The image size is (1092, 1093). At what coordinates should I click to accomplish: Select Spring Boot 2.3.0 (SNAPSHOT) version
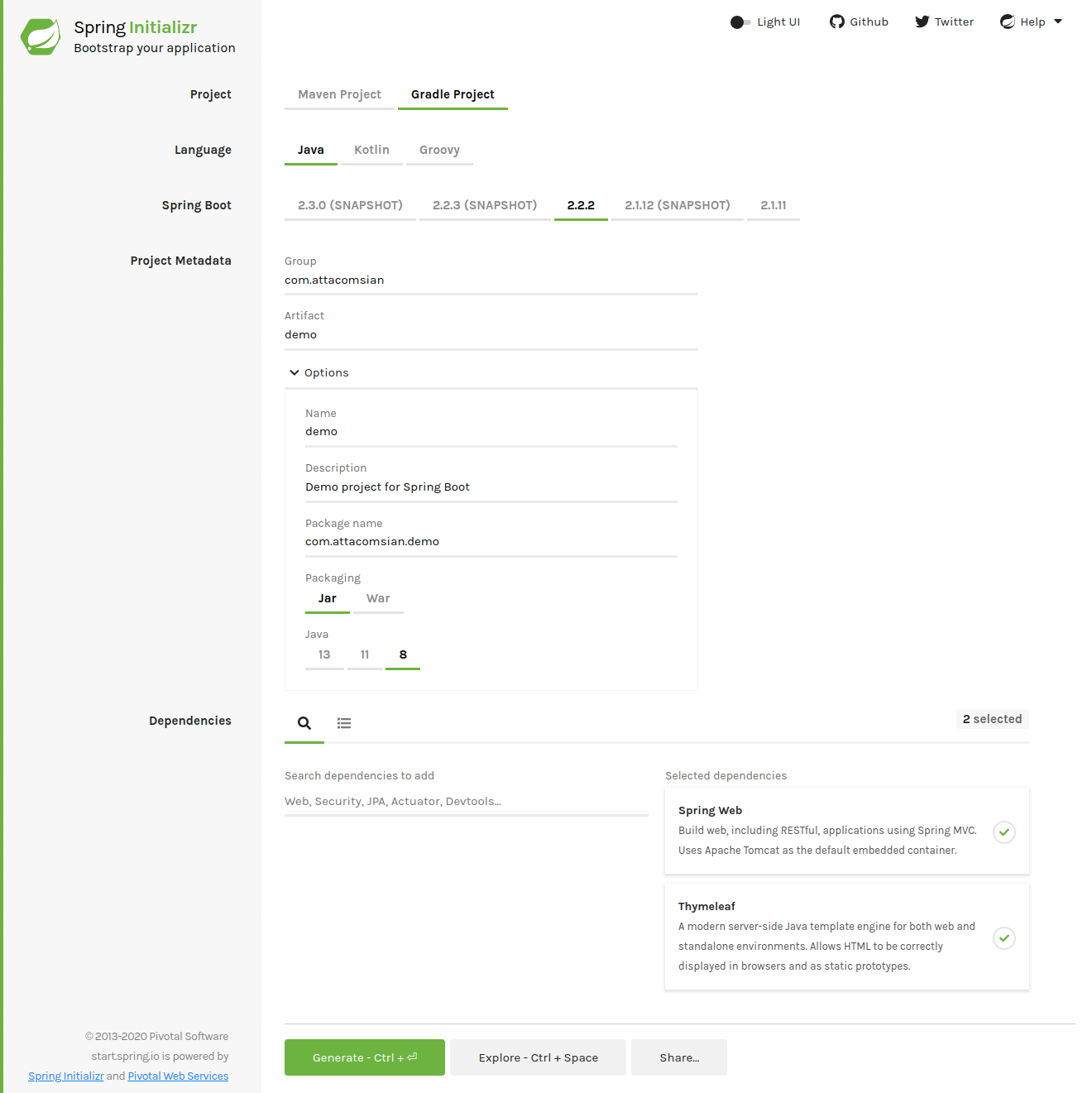pos(350,205)
